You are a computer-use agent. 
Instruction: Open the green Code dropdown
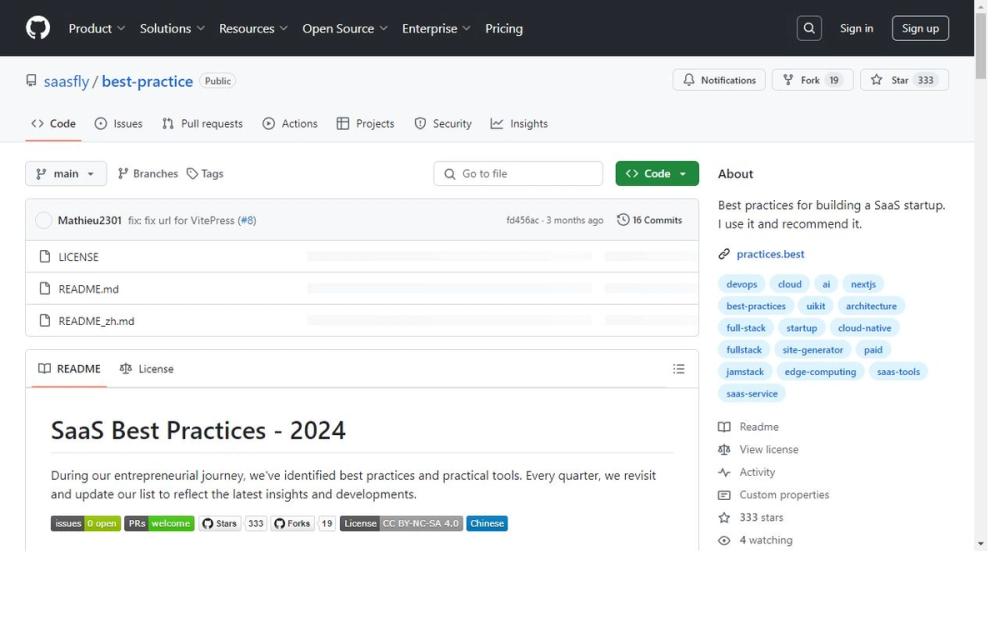[657, 173]
